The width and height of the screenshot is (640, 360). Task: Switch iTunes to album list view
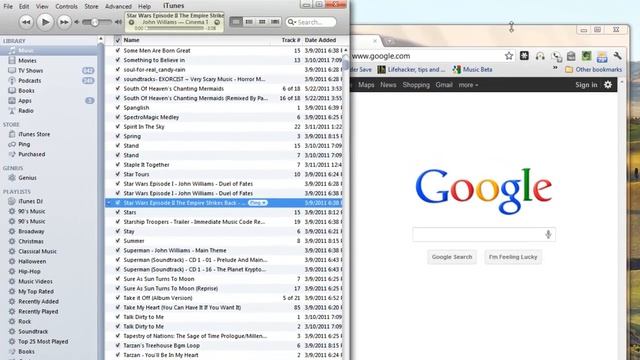click(249, 22)
